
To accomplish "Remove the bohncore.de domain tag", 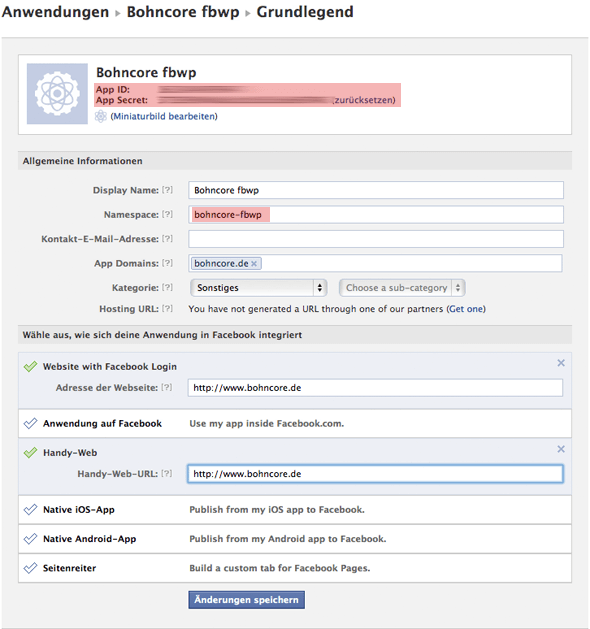I will click(254, 264).
